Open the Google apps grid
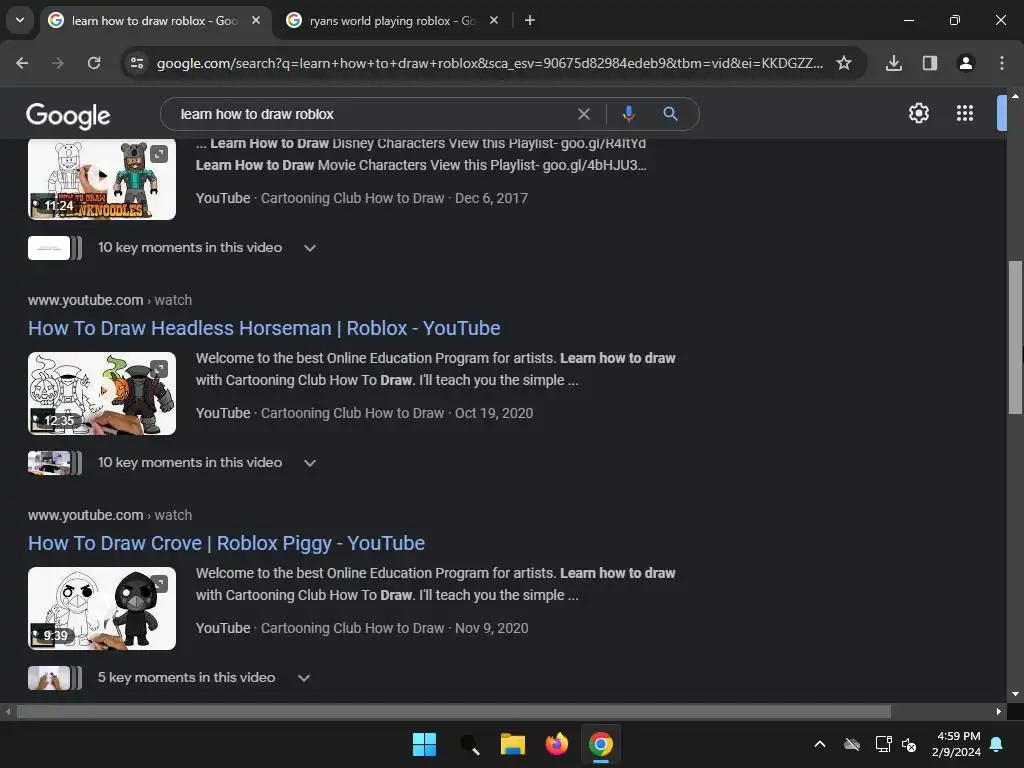Image resolution: width=1024 pixels, height=768 pixels. (965, 113)
